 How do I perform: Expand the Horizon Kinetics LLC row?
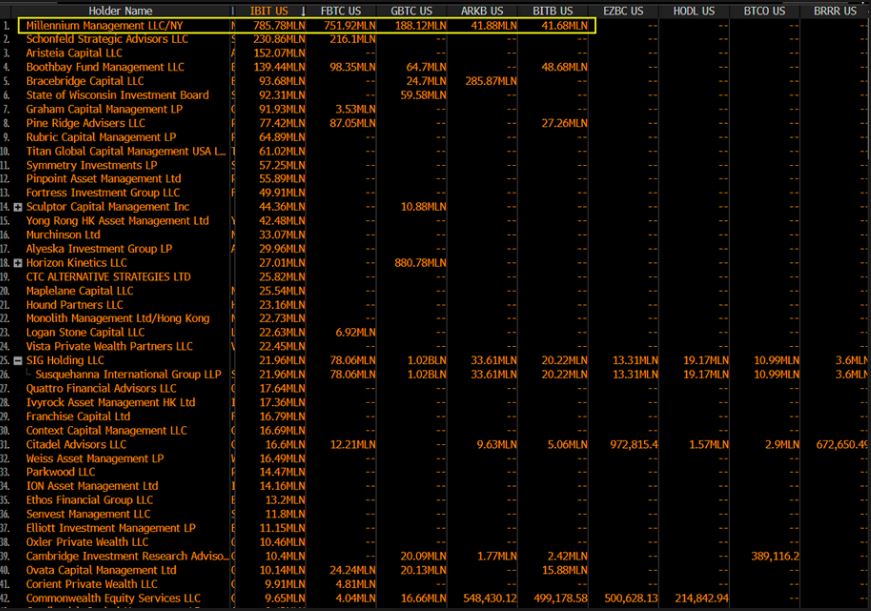[18, 263]
